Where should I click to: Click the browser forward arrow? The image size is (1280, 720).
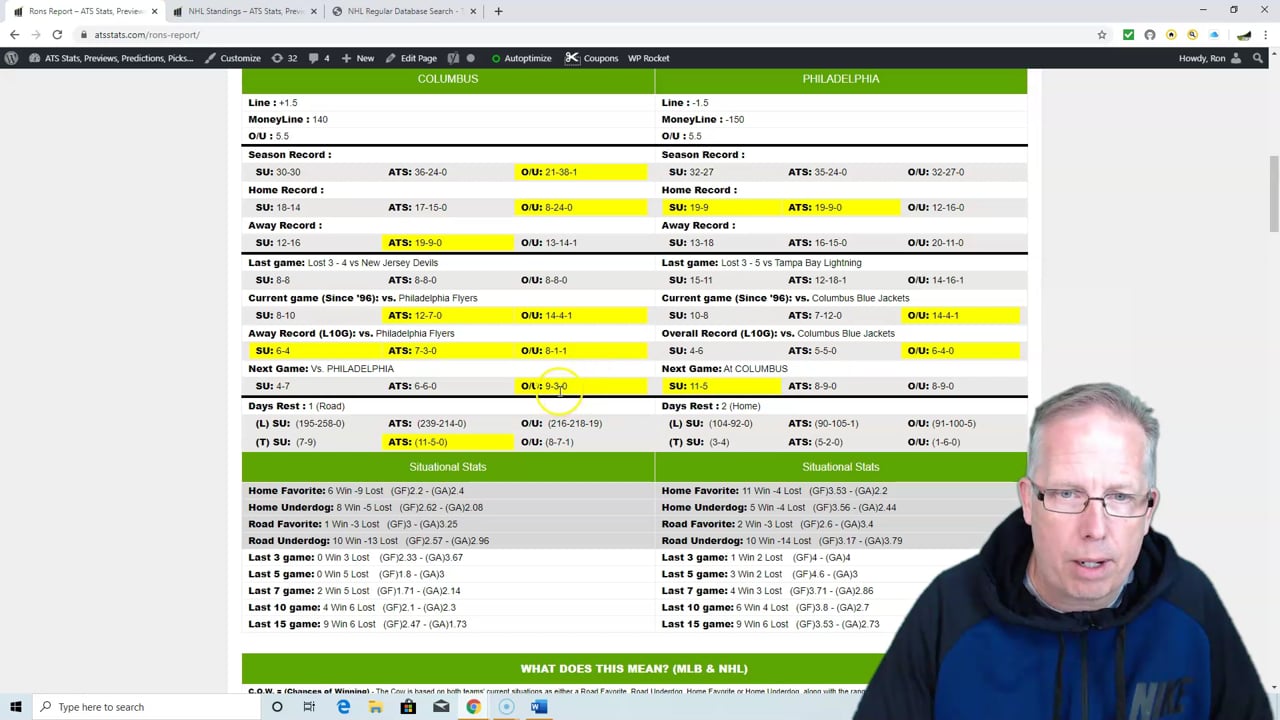[36, 34]
